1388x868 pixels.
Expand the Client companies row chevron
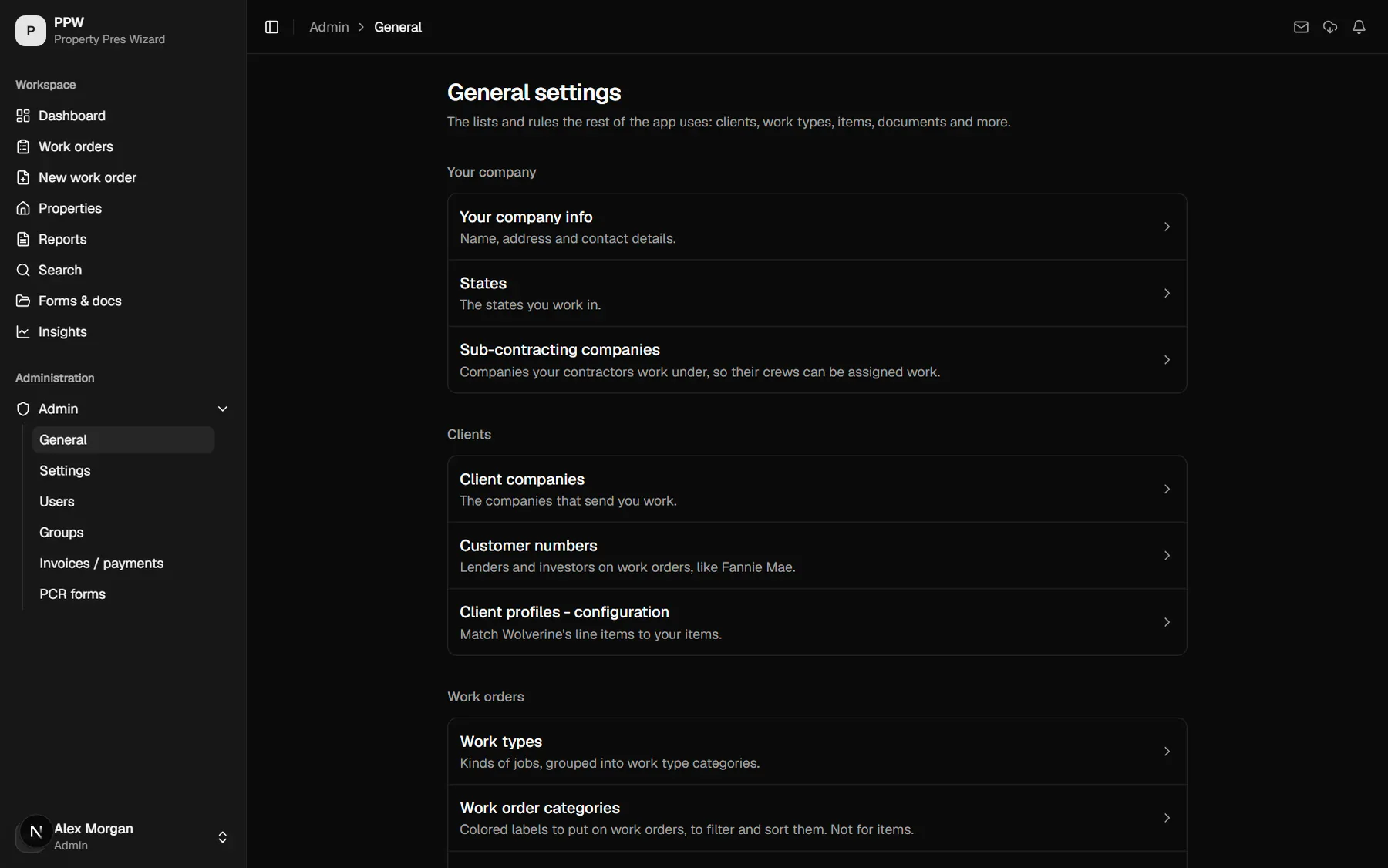pos(1167,489)
